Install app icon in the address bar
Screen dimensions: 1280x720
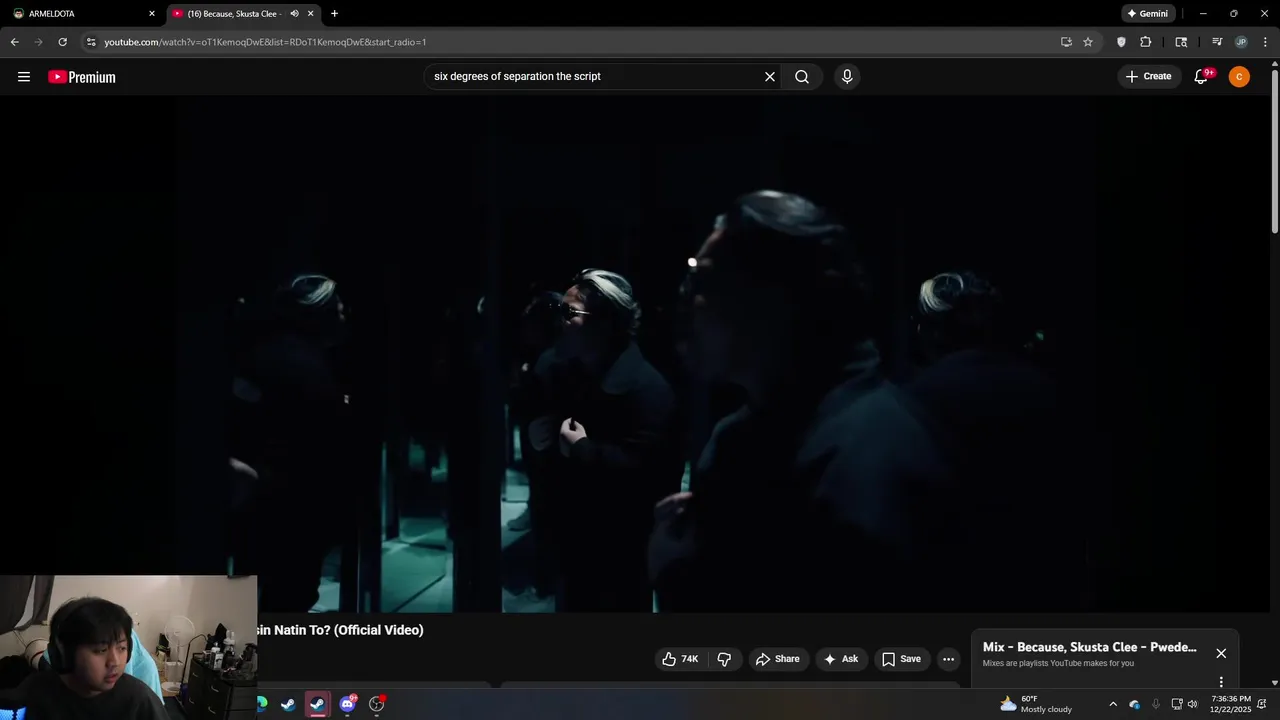pyautogui.click(x=1066, y=42)
